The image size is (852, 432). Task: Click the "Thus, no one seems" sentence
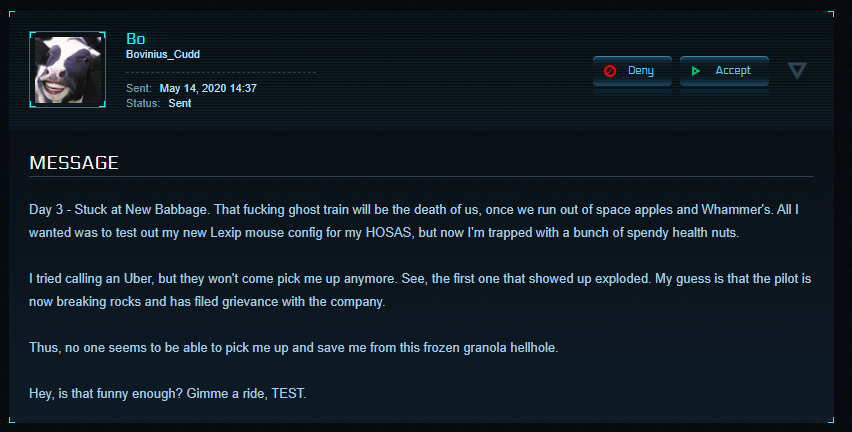click(301, 346)
